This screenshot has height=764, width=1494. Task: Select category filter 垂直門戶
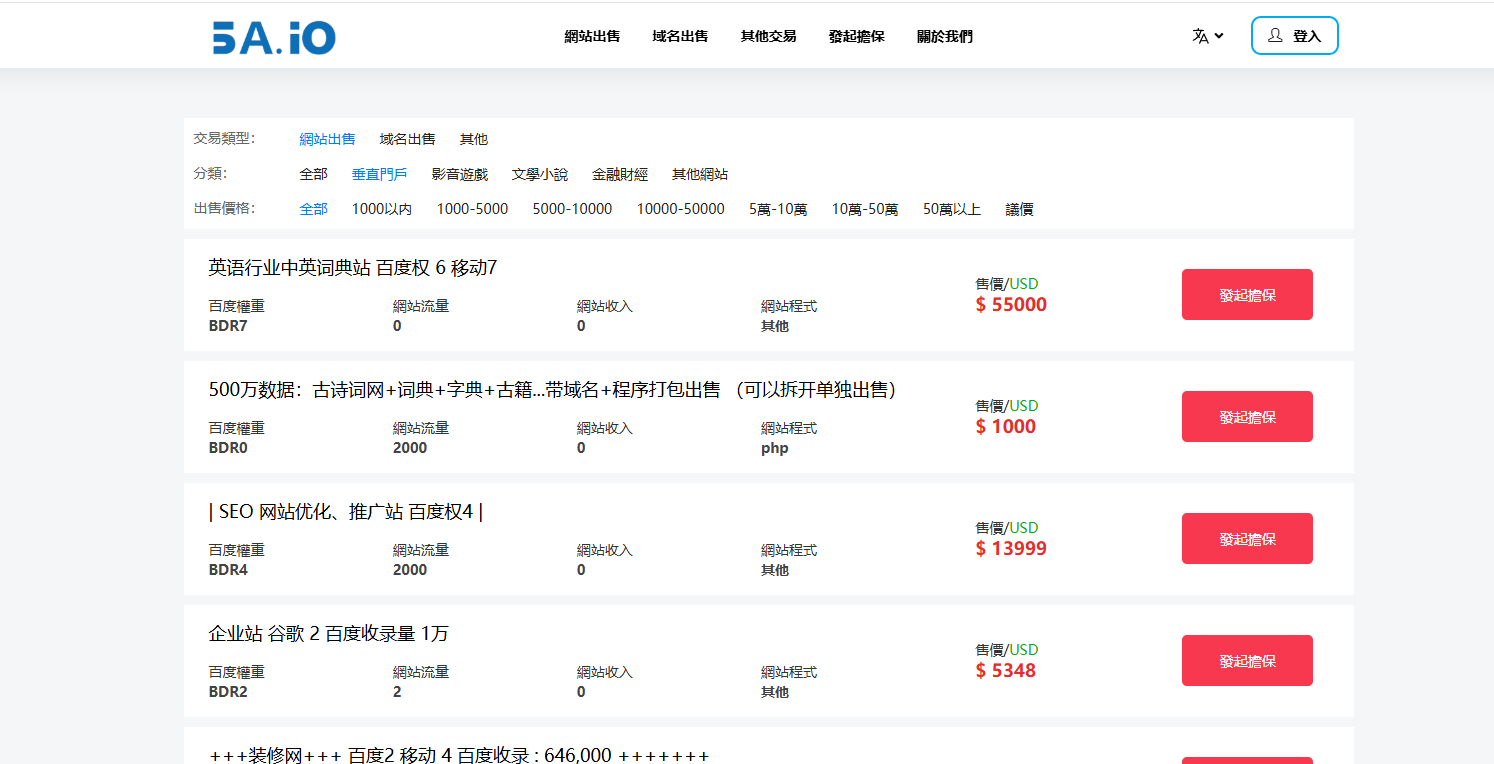click(379, 174)
